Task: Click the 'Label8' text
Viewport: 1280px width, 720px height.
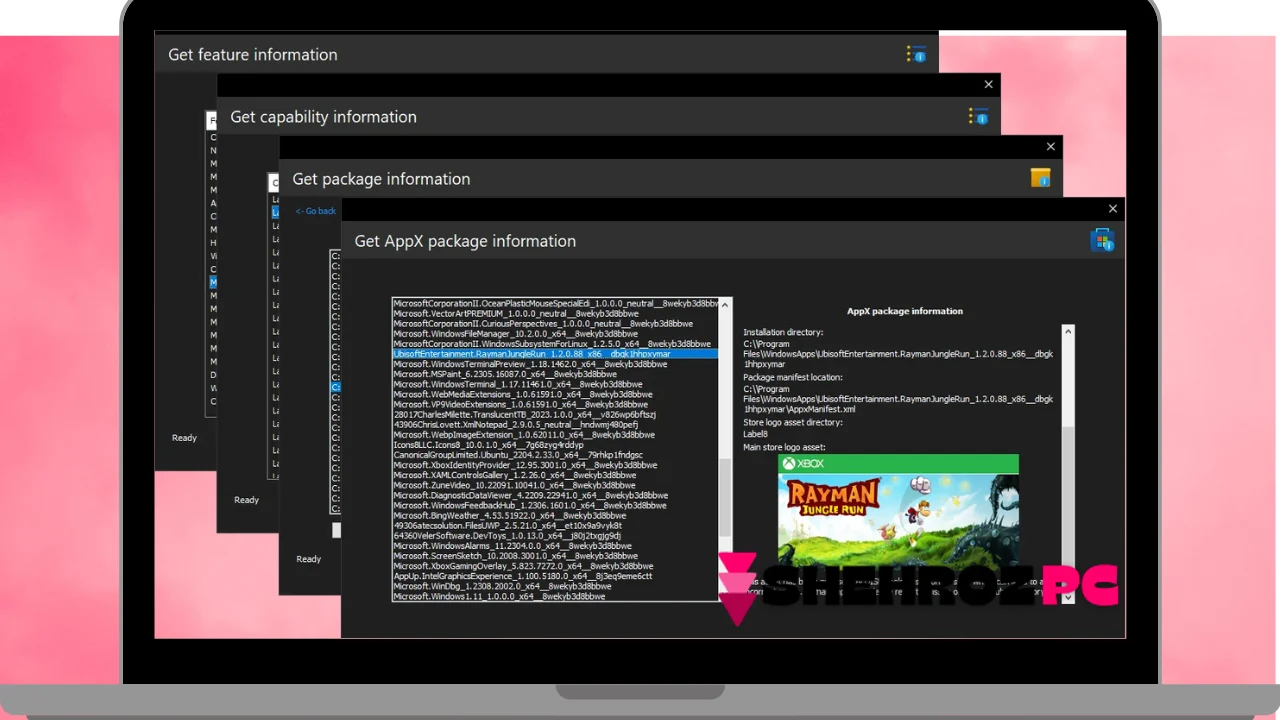Action: tap(756, 434)
